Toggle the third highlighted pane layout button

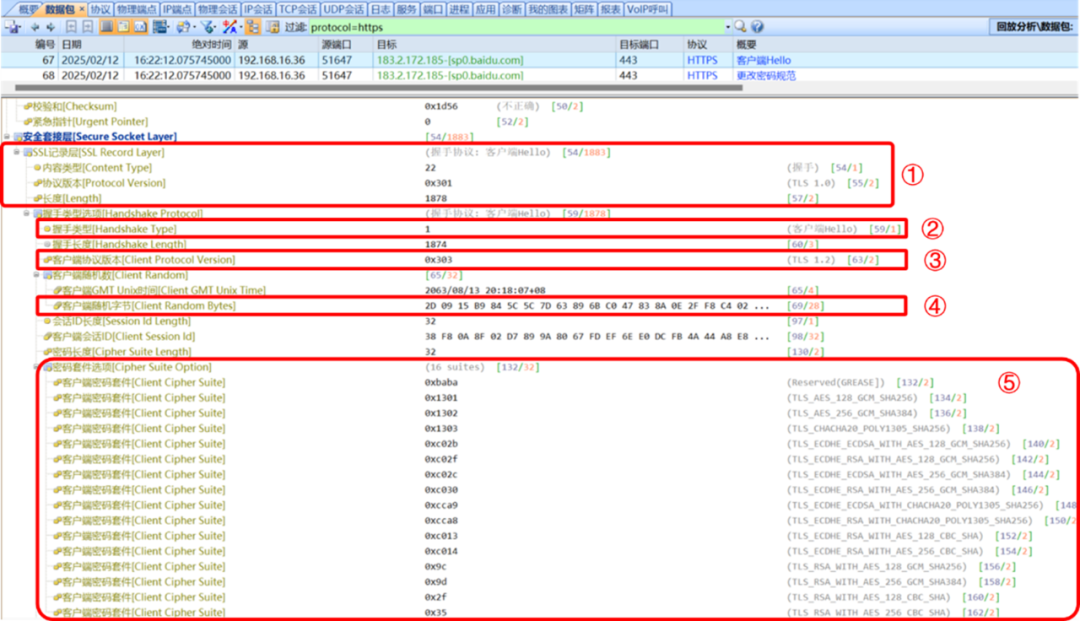tap(139, 27)
